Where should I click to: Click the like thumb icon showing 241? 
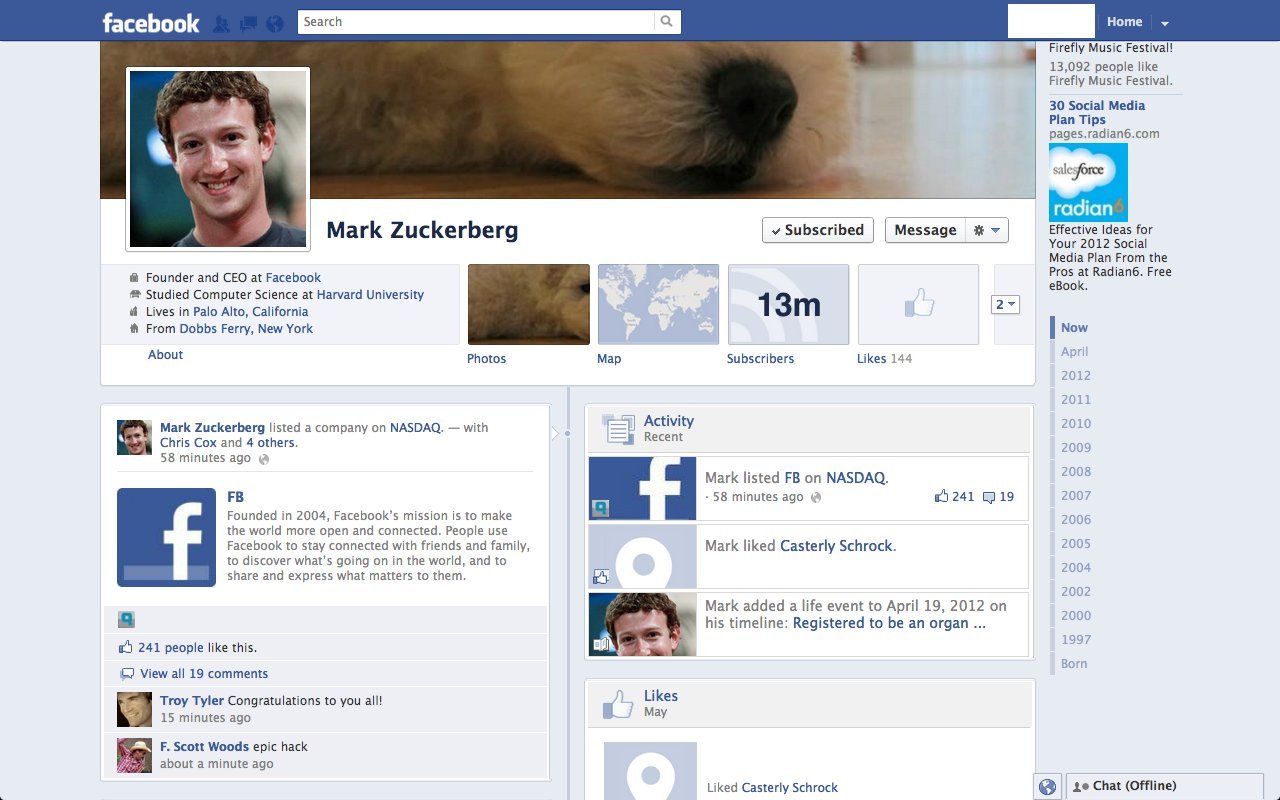[941, 496]
